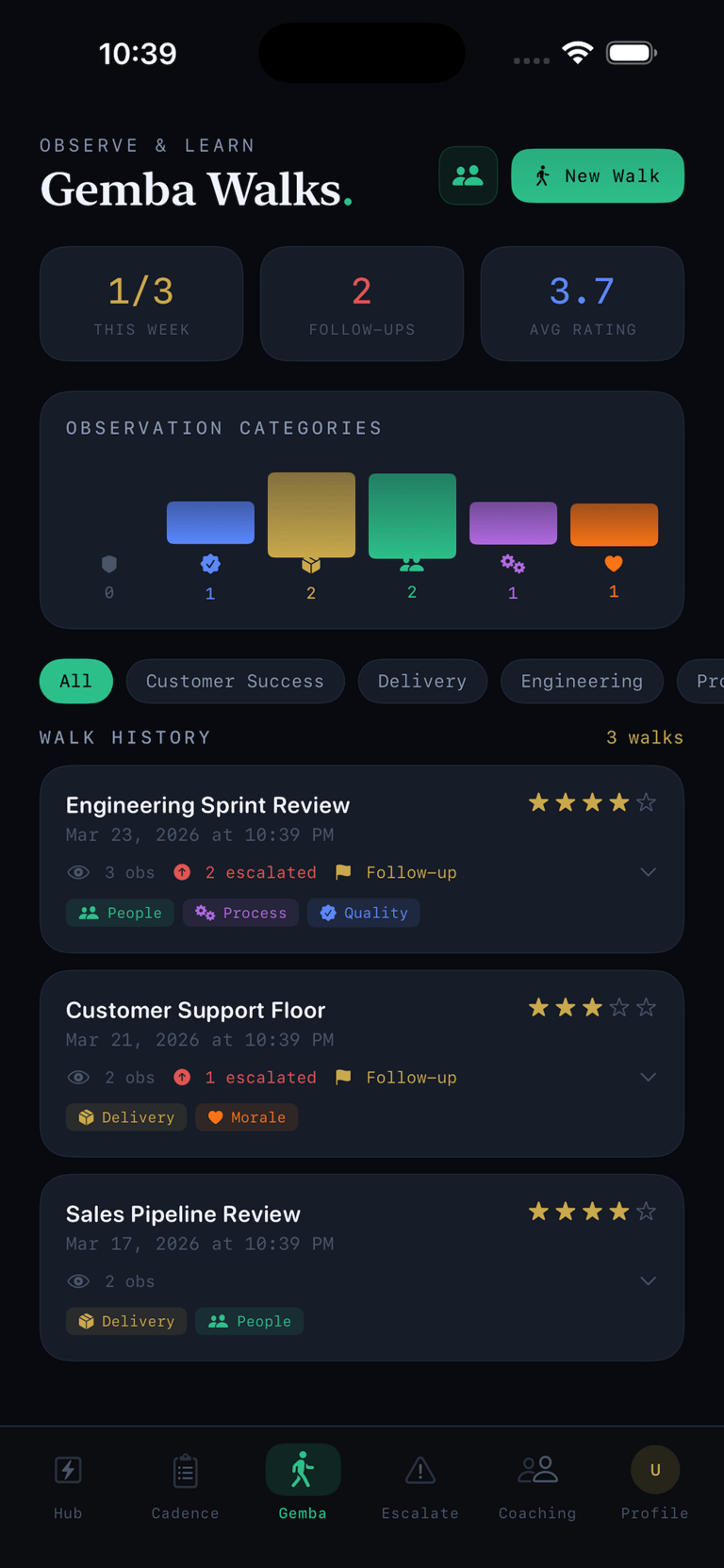
Task: Select the Engineering filter tab
Action: click(x=582, y=681)
